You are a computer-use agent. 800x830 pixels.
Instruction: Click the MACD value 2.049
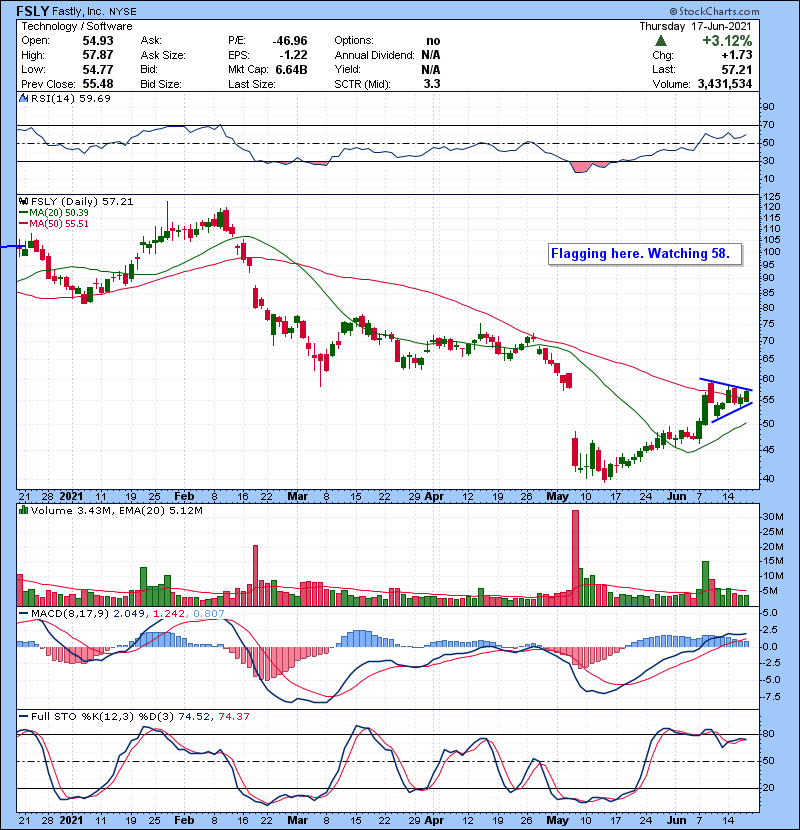pyautogui.click(x=129, y=614)
